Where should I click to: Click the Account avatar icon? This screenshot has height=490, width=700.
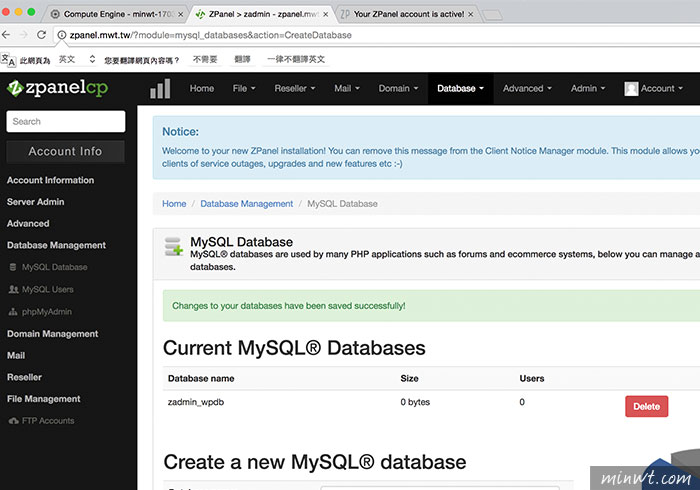(x=631, y=88)
